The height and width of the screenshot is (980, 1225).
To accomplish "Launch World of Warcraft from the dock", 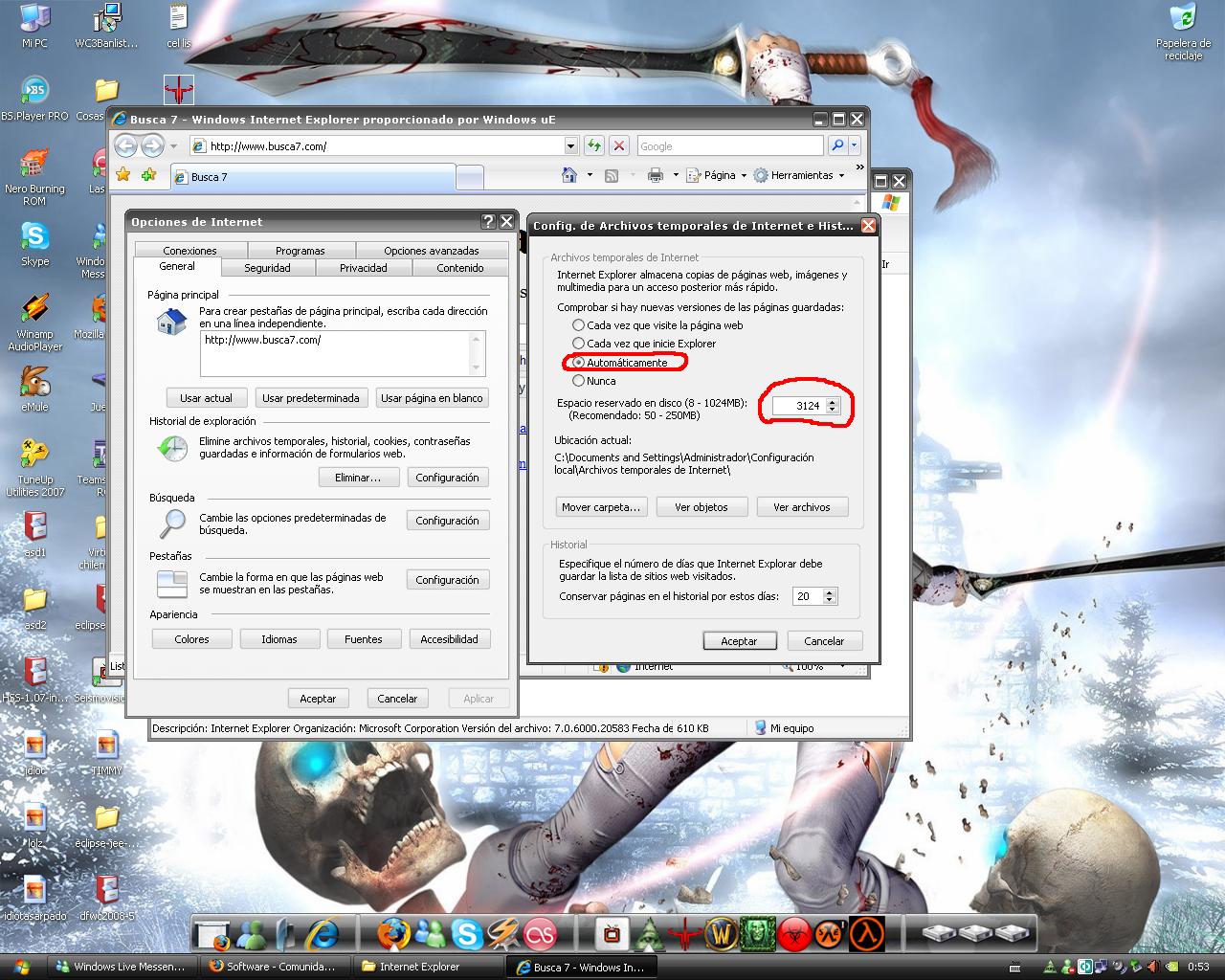I will point(721,932).
